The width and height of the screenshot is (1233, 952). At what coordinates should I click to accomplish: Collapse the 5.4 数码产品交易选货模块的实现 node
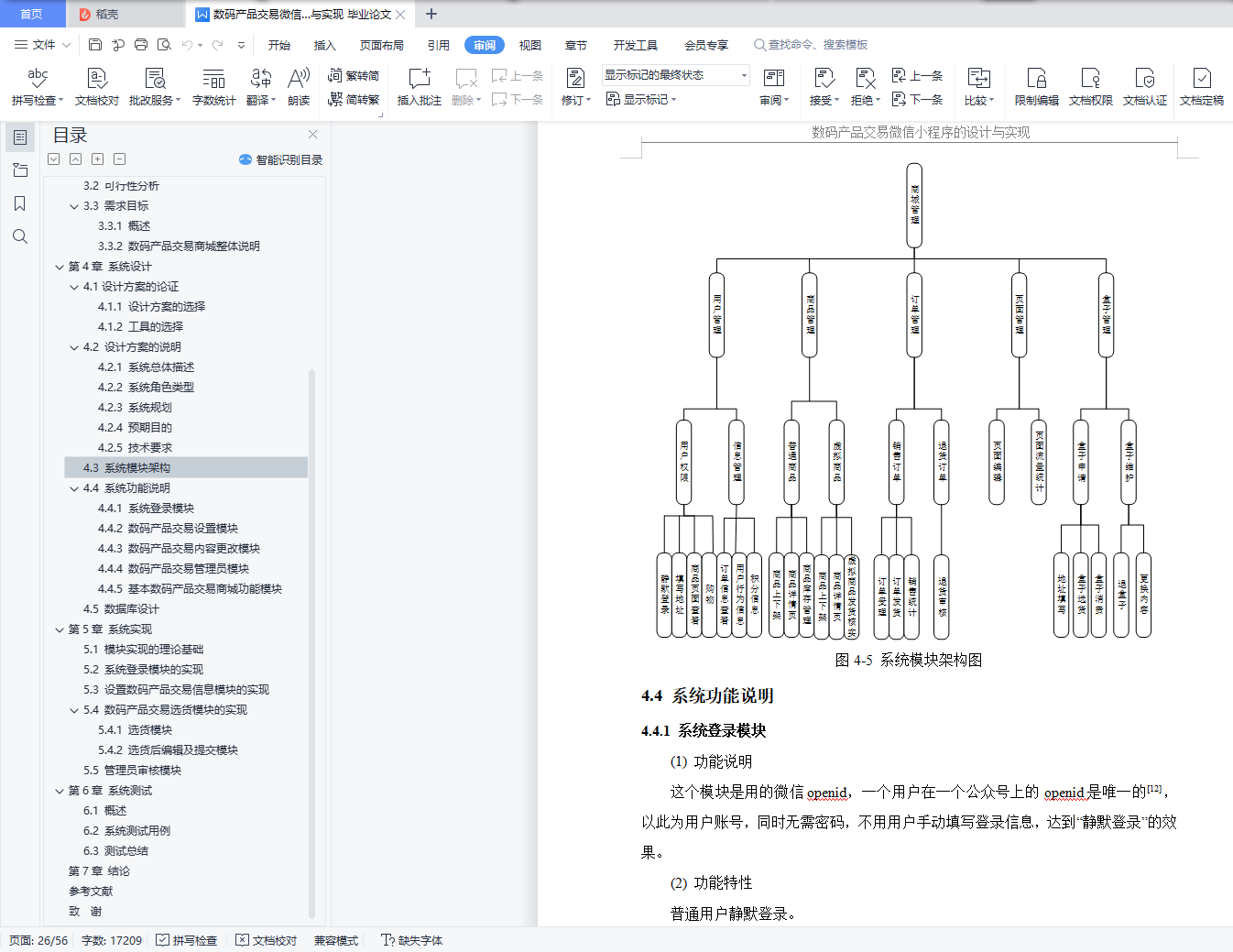pos(74,710)
